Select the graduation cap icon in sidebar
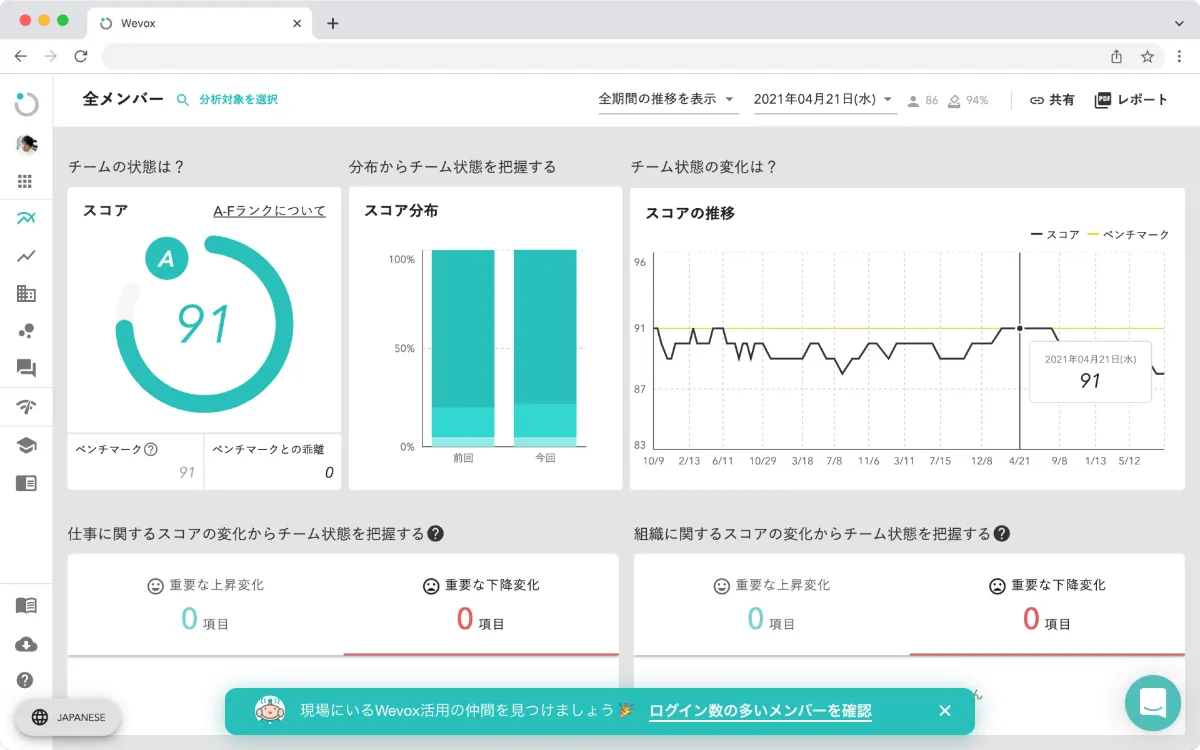The image size is (1200, 750). click(26, 445)
